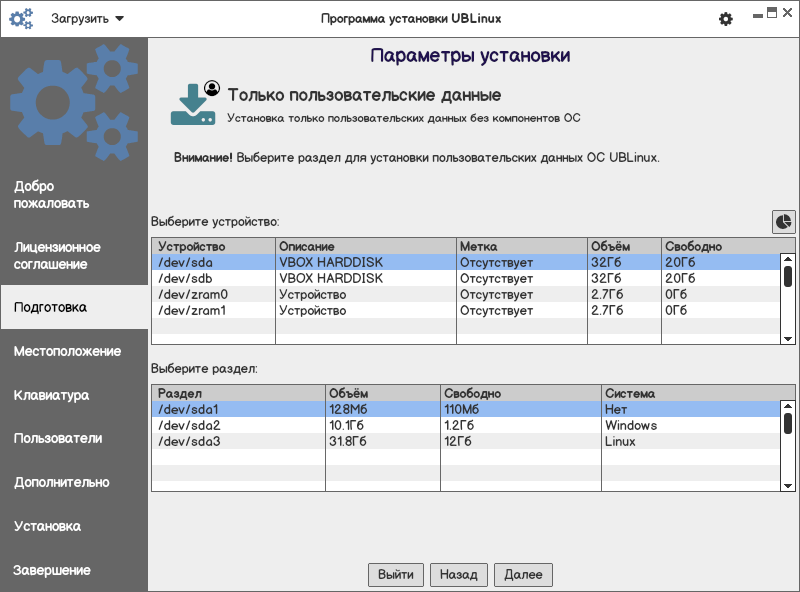The width and height of the screenshot is (800, 592).
Task: Sort partitions by Система column header
Action: pos(690,393)
